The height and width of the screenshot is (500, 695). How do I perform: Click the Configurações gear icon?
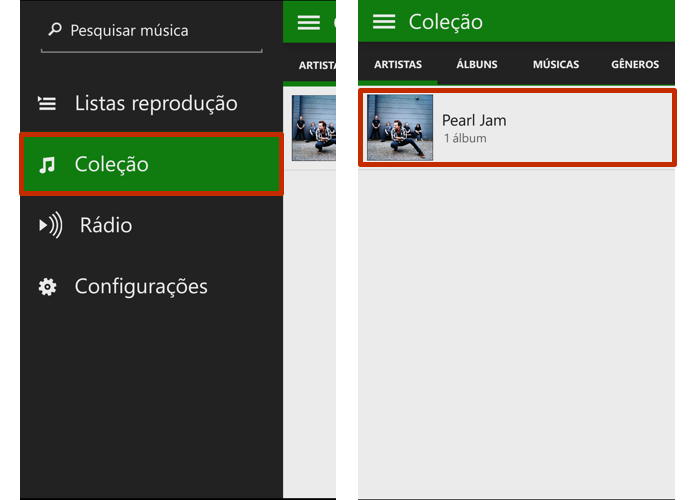point(47,287)
